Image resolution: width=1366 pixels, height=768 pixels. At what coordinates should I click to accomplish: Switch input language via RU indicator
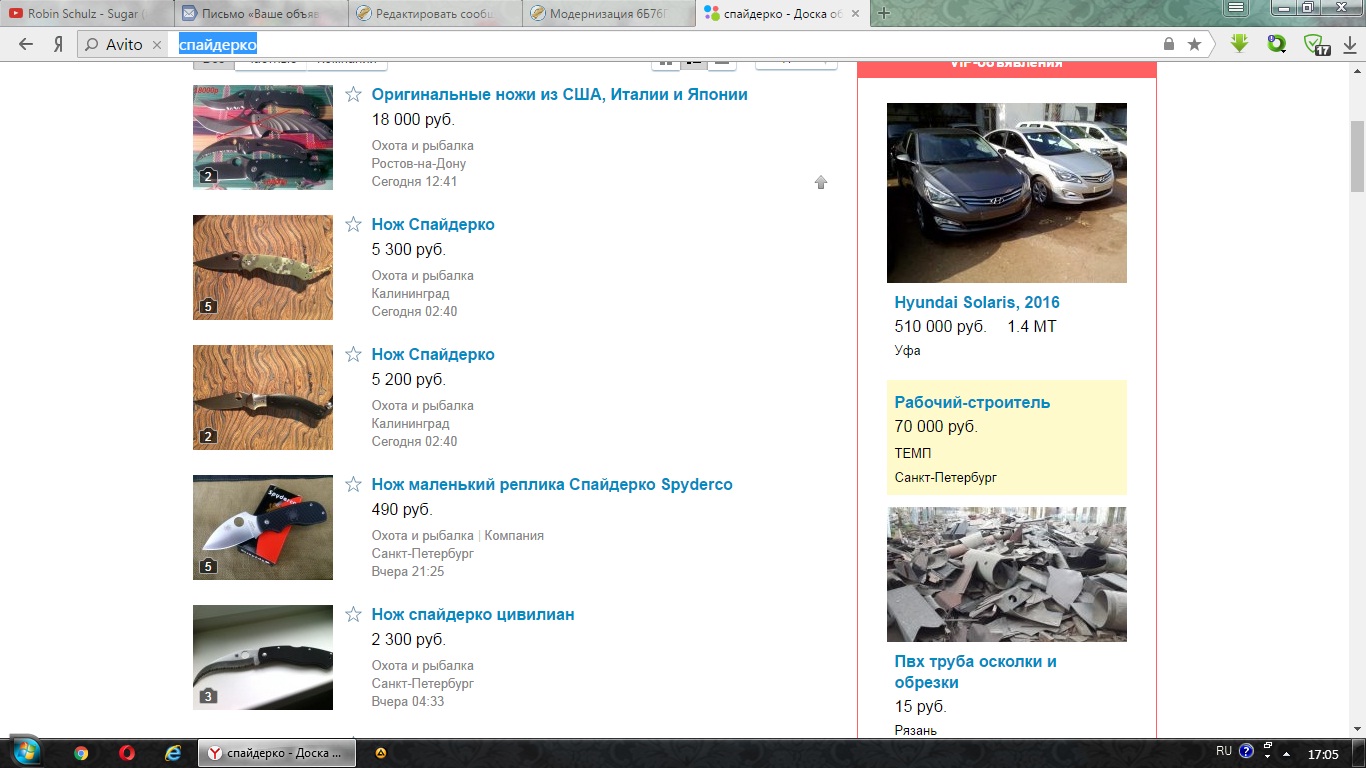[1224, 751]
